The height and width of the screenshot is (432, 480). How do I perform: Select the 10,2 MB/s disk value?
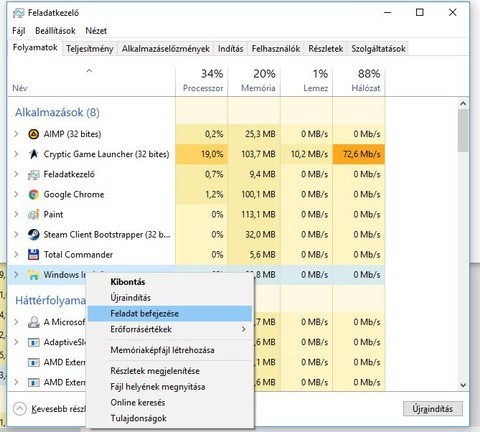tap(307, 154)
